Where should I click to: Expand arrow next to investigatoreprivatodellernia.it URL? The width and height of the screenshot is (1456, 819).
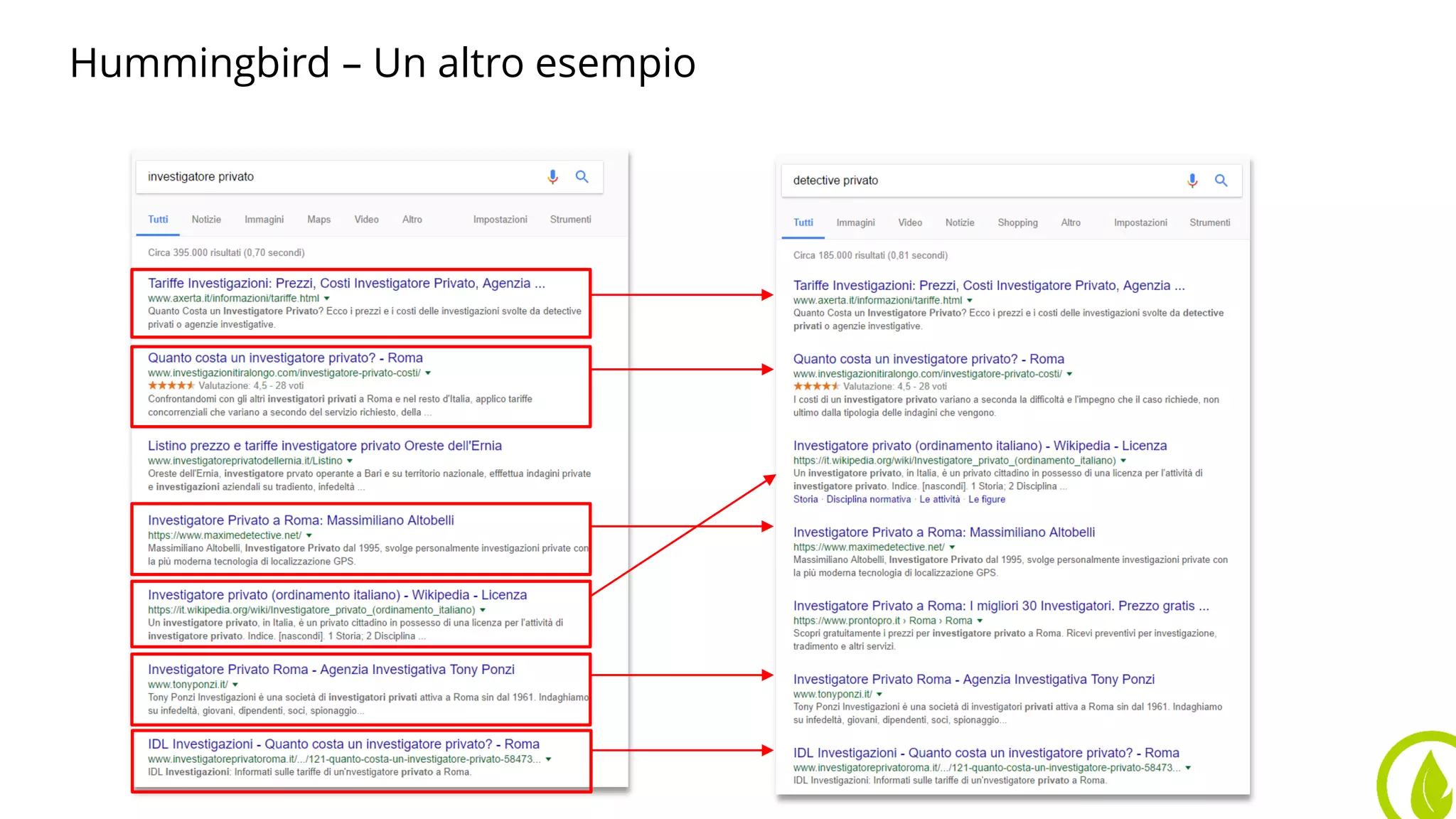[350, 461]
